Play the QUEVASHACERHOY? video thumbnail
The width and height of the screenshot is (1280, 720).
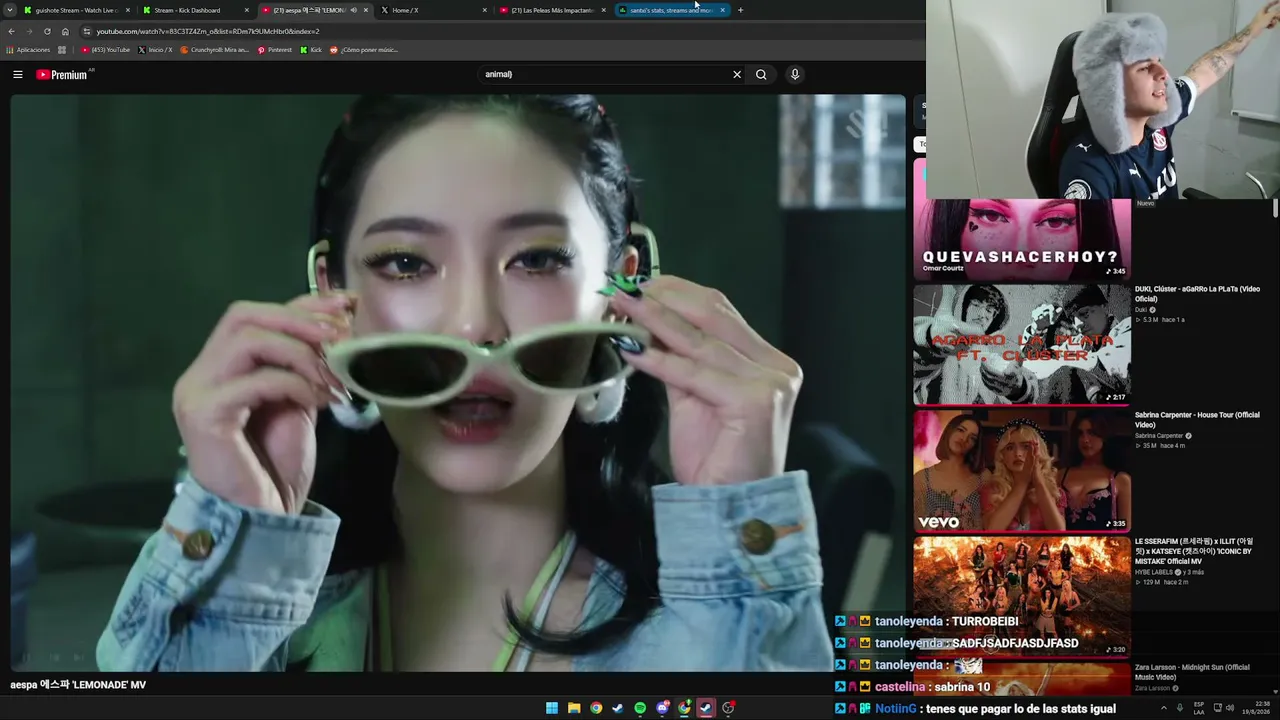click(1021, 239)
